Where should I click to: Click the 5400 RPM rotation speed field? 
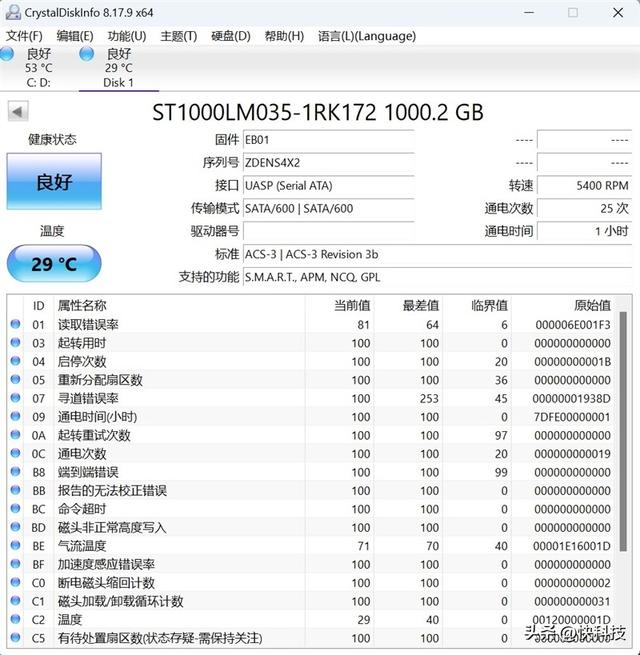pos(584,185)
